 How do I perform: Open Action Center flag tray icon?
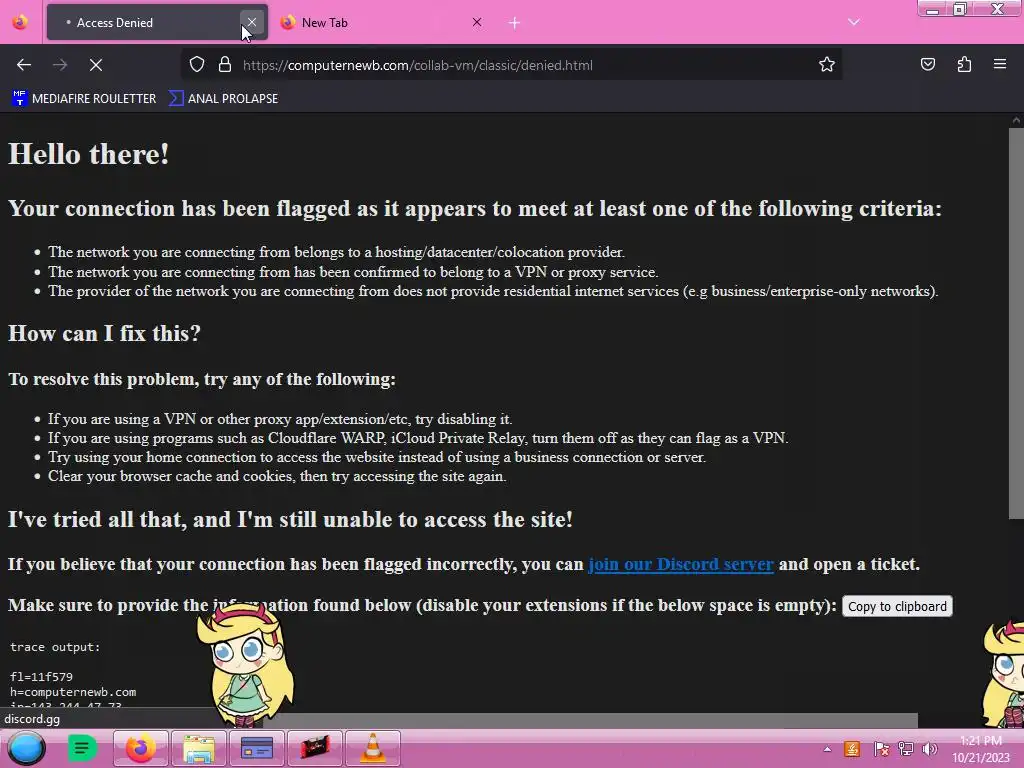click(x=881, y=749)
